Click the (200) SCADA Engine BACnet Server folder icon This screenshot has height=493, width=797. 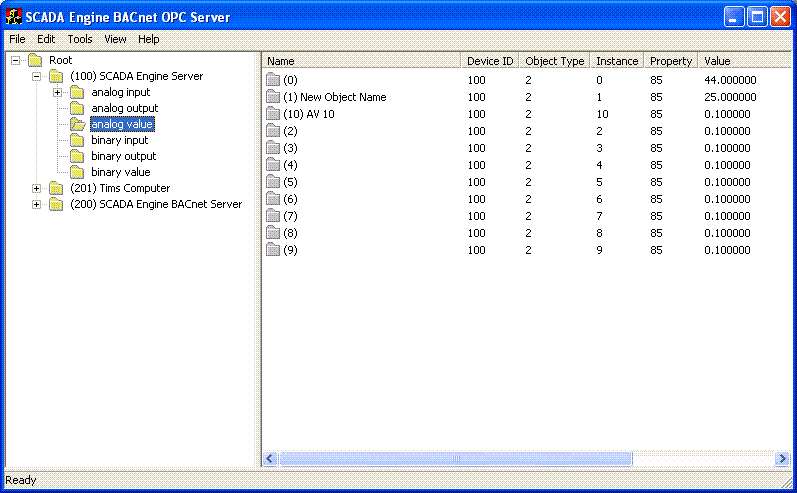click(x=56, y=204)
